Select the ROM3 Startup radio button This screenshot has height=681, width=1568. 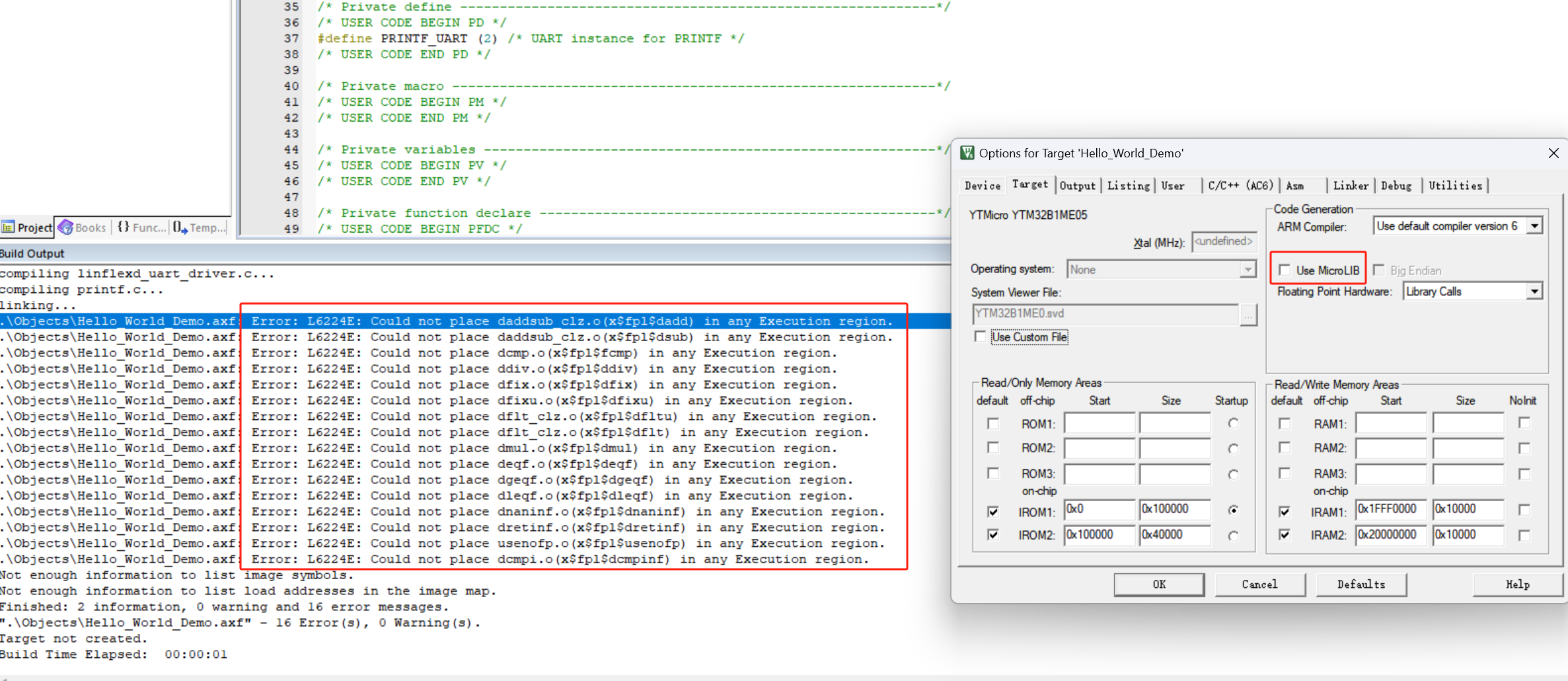pos(1233,475)
